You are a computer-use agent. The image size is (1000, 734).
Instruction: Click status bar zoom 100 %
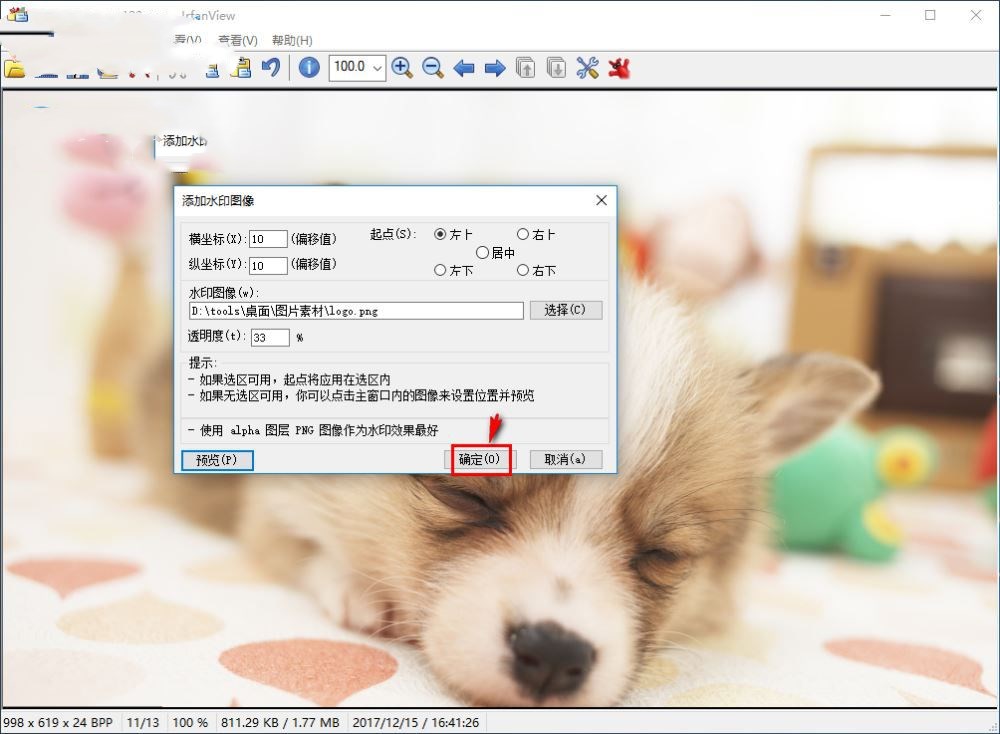point(190,723)
